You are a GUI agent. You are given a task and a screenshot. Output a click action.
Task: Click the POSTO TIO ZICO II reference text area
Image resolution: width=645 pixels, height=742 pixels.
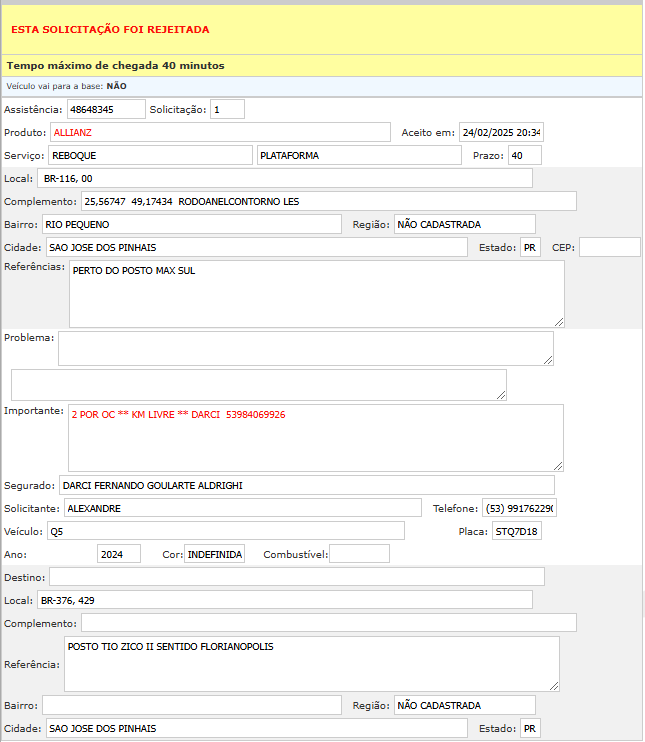coord(310,663)
